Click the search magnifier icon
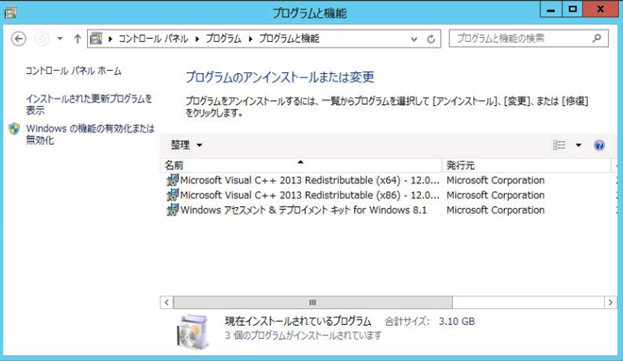 596,39
